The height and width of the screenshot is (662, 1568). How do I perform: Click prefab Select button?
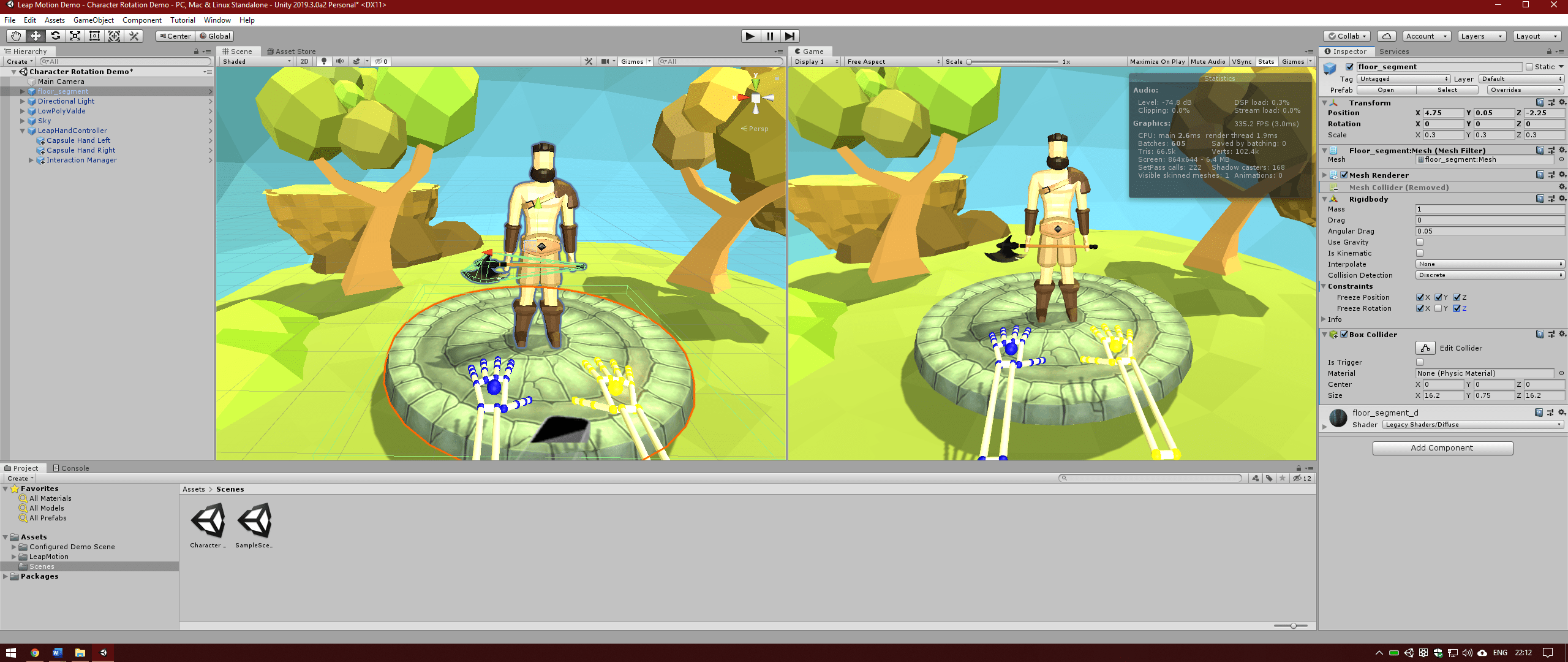coord(1447,90)
